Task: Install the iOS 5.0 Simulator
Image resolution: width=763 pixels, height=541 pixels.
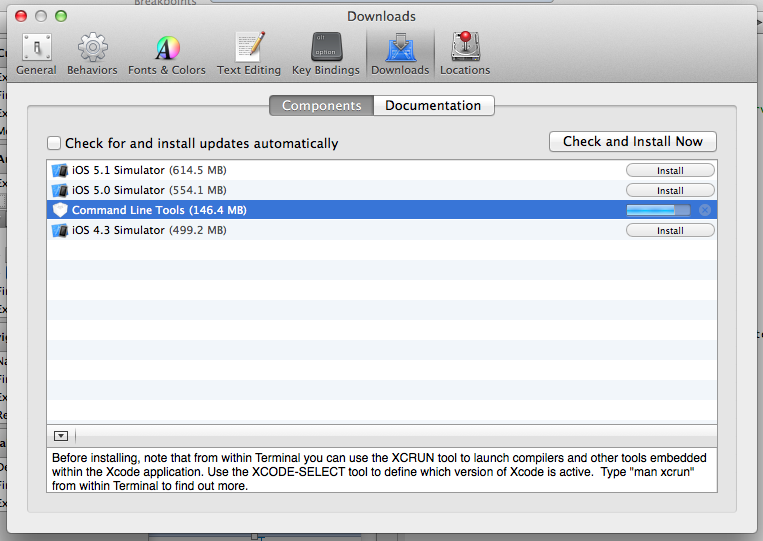Action: (x=670, y=190)
